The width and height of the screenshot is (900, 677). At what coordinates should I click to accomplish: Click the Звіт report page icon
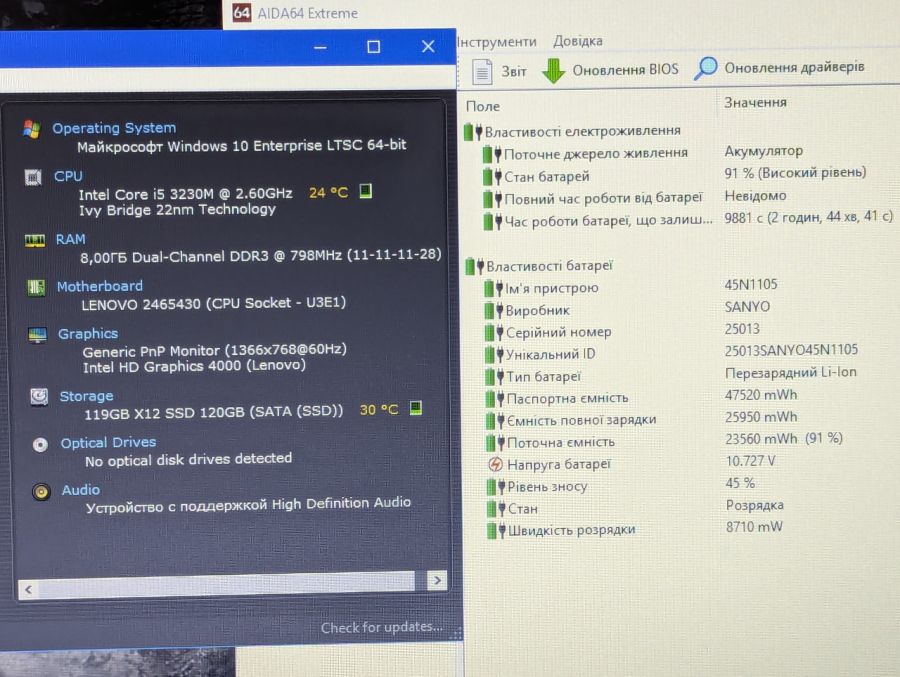482,72
